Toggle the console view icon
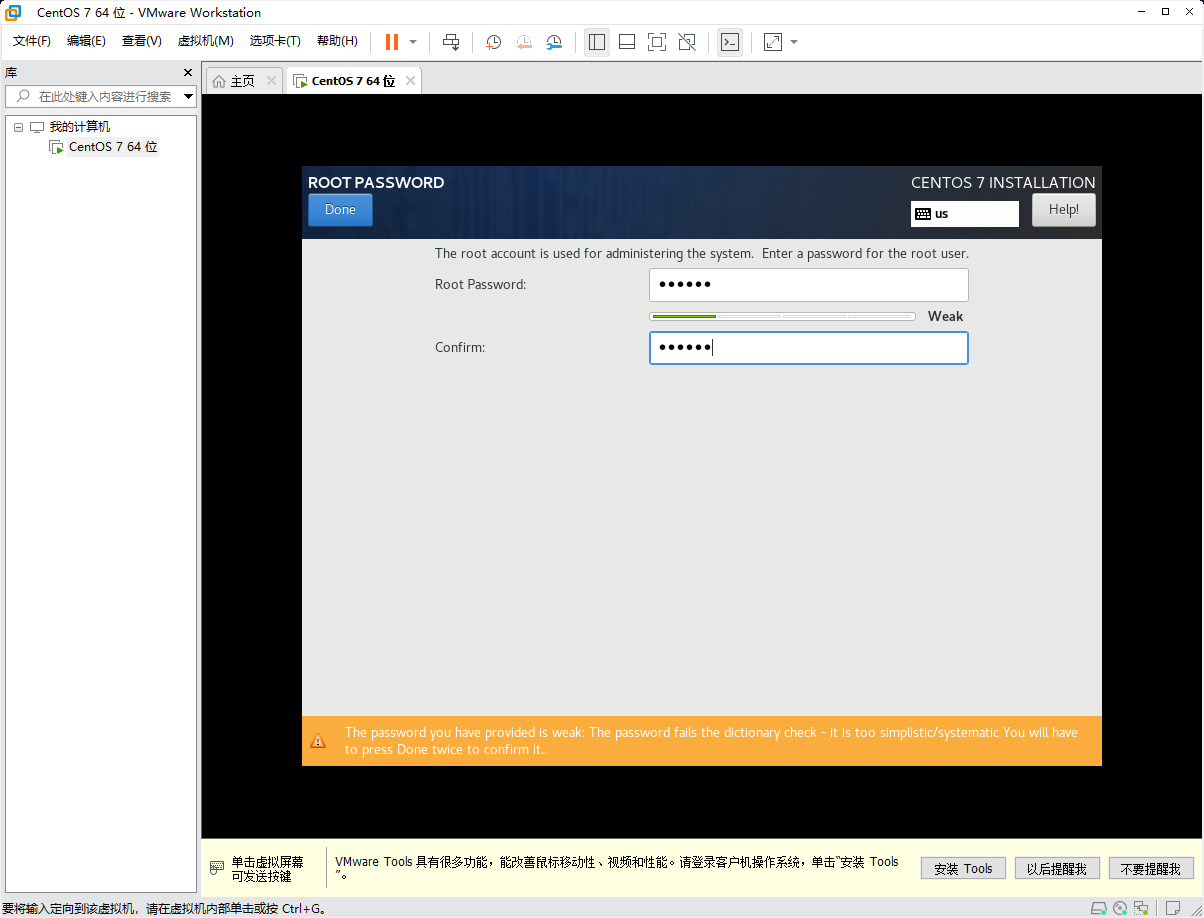This screenshot has height=918, width=1204. pyautogui.click(x=730, y=42)
